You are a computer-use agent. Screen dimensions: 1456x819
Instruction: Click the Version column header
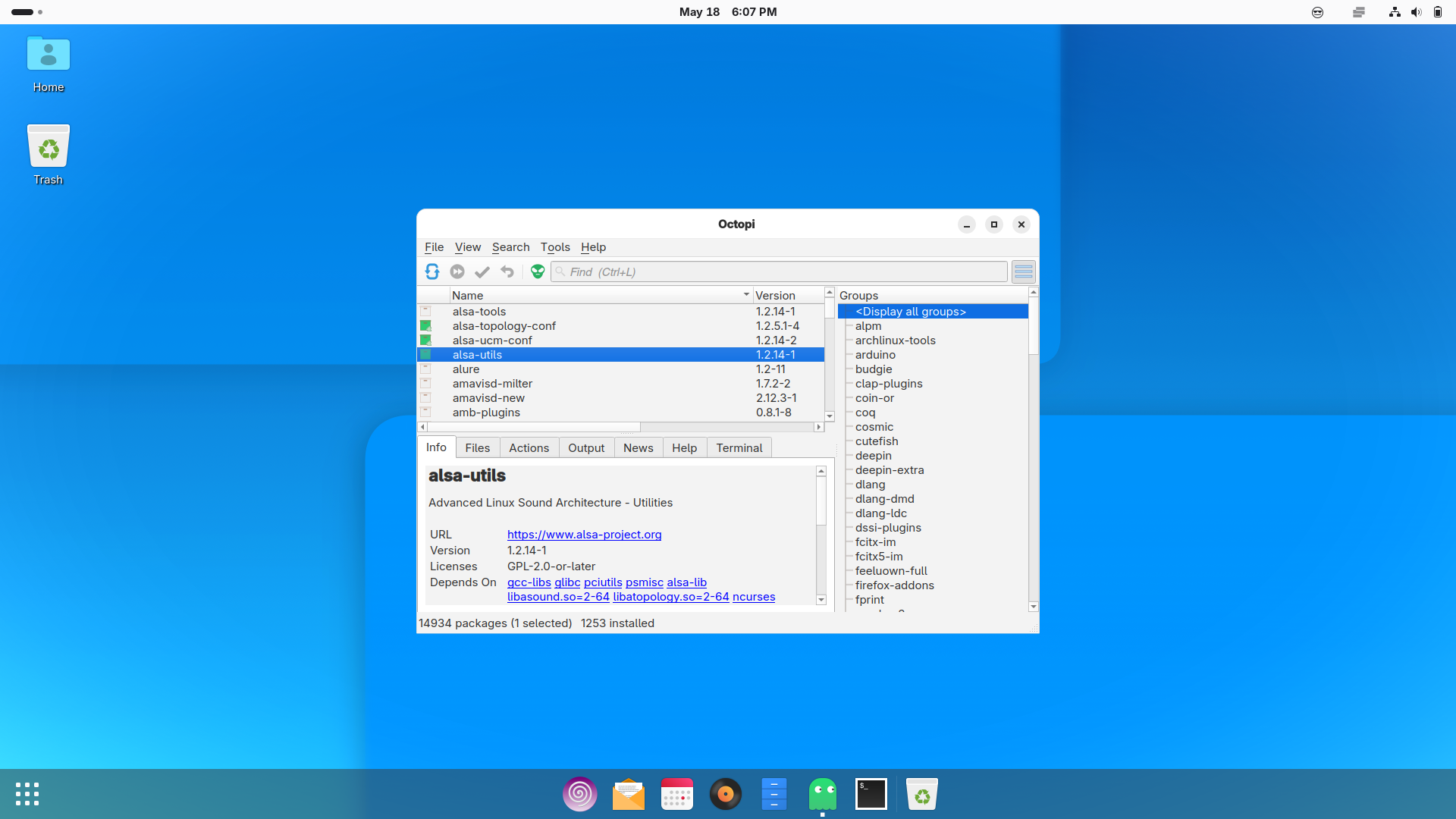pos(788,295)
